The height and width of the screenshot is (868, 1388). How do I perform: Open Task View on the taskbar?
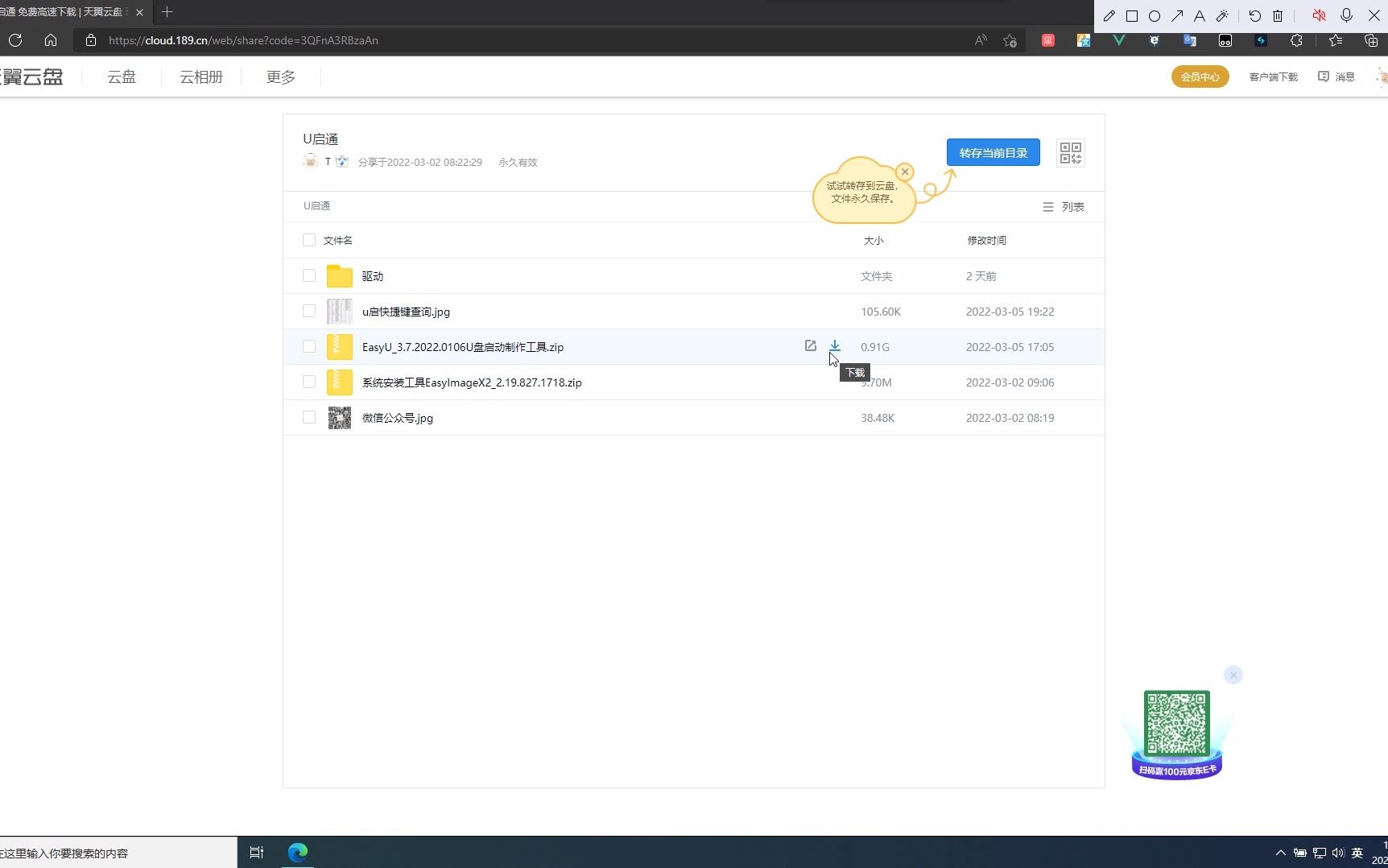coord(257,853)
